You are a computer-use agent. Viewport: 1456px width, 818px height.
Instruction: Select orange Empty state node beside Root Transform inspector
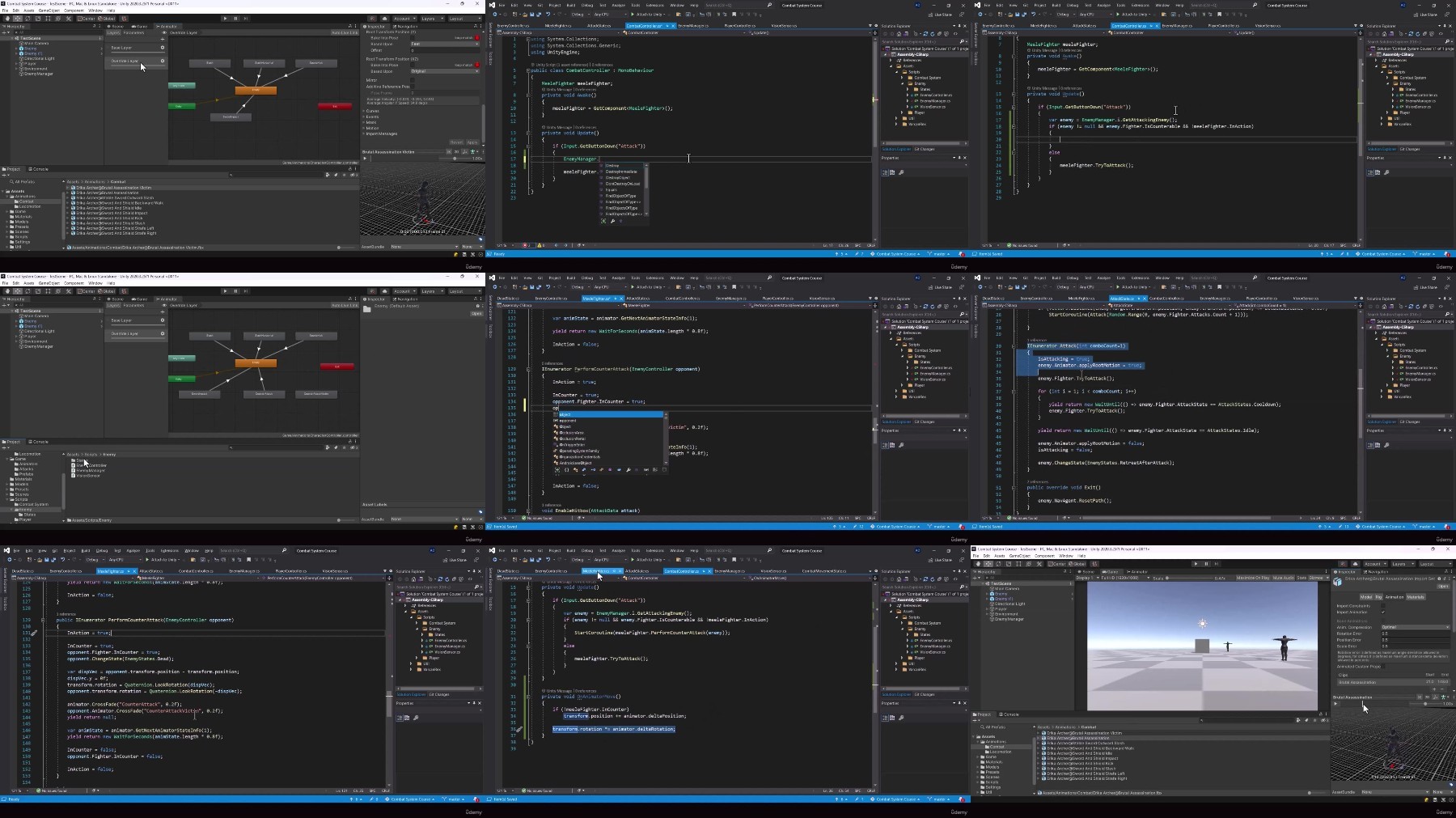pos(256,90)
